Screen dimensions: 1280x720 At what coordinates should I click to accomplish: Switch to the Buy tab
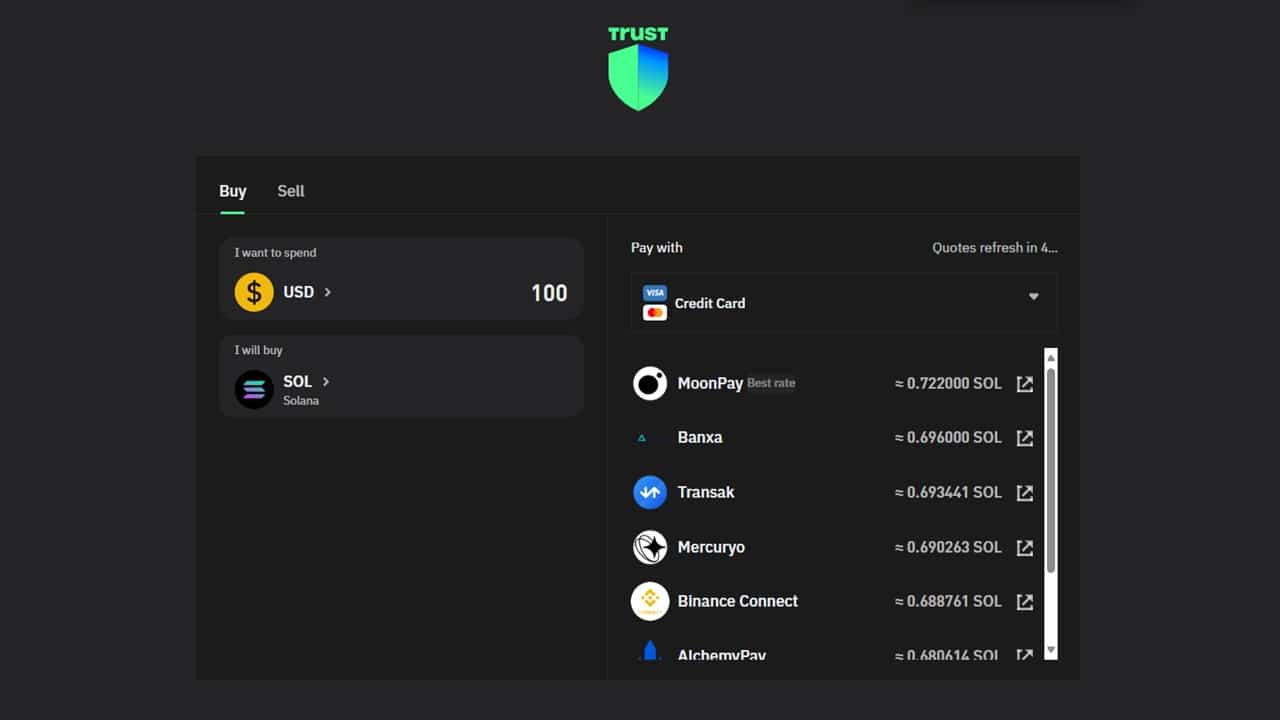coord(233,191)
